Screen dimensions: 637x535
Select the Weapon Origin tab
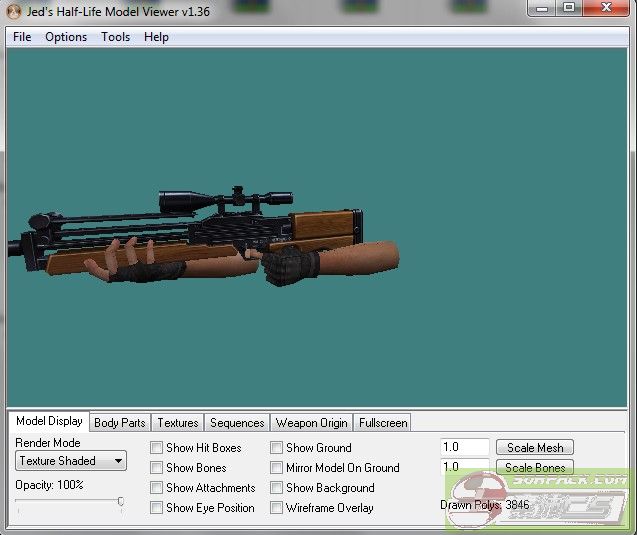pos(311,423)
